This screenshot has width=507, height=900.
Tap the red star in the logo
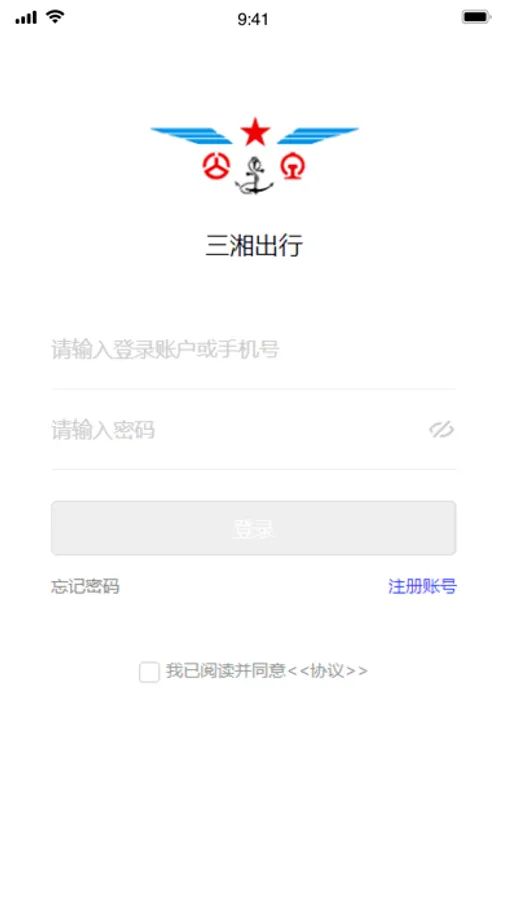pos(255,131)
